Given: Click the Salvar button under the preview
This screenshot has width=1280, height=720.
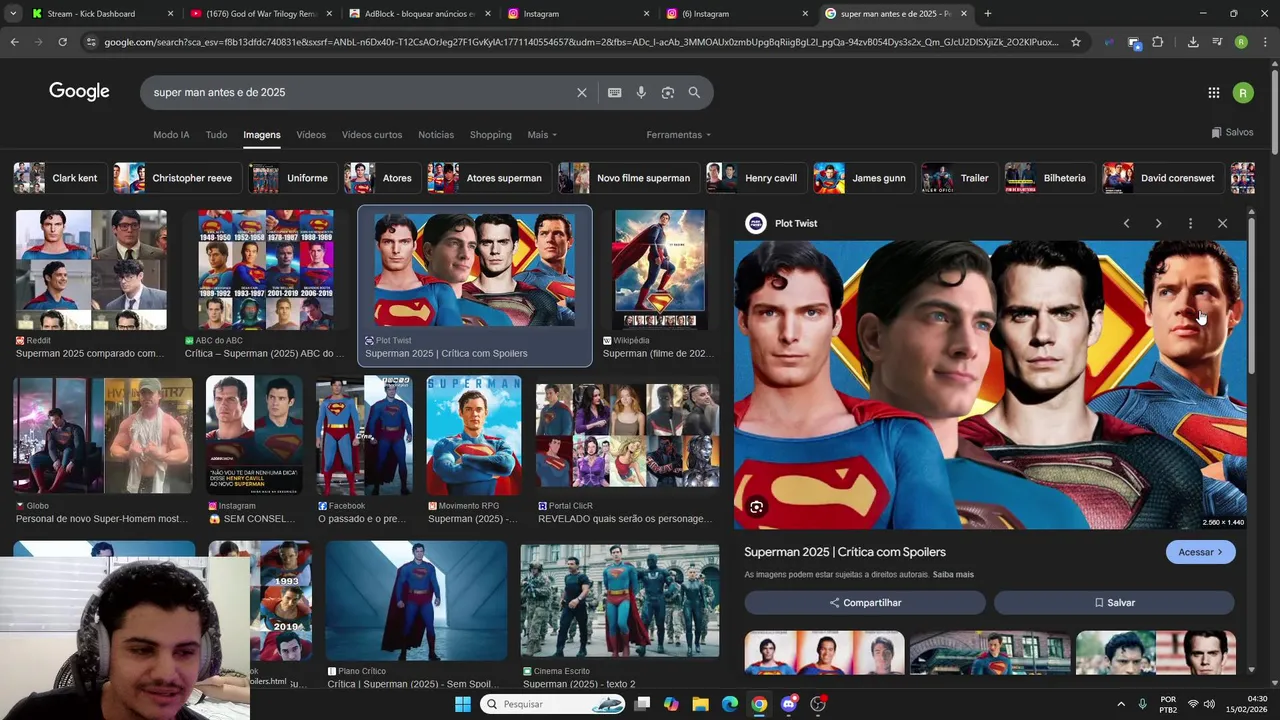Looking at the screenshot, I should [1114, 603].
